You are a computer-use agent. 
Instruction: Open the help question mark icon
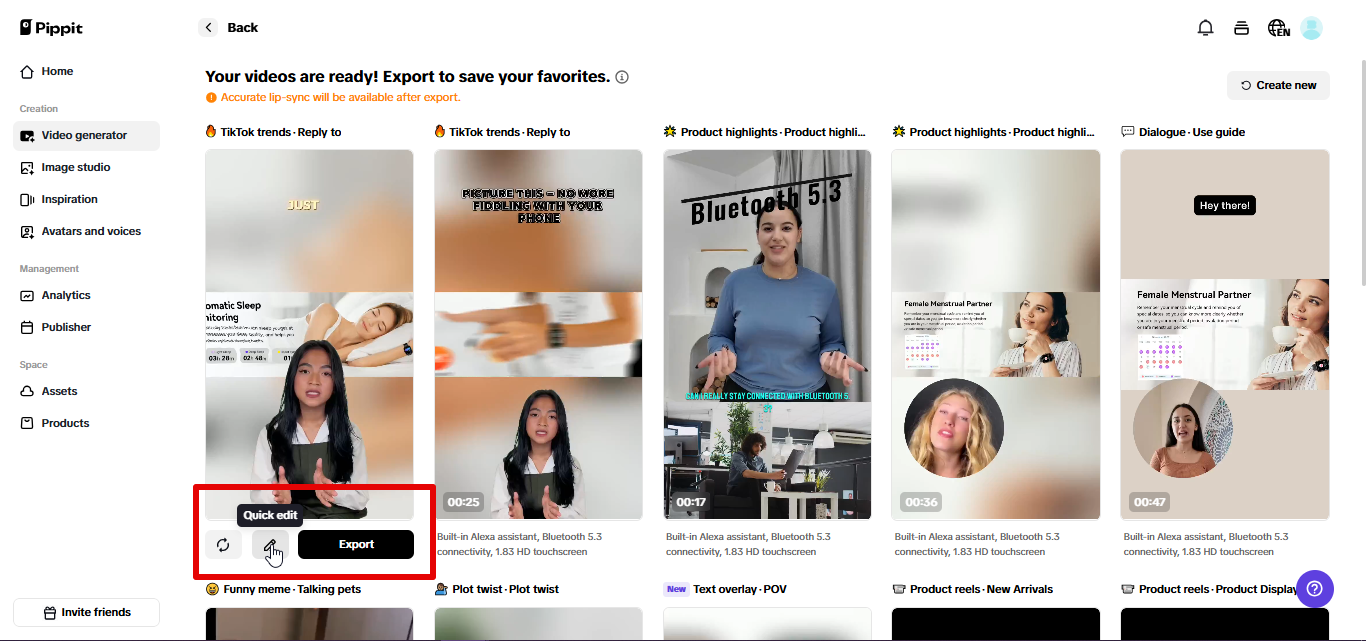[x=1315, y=589]
